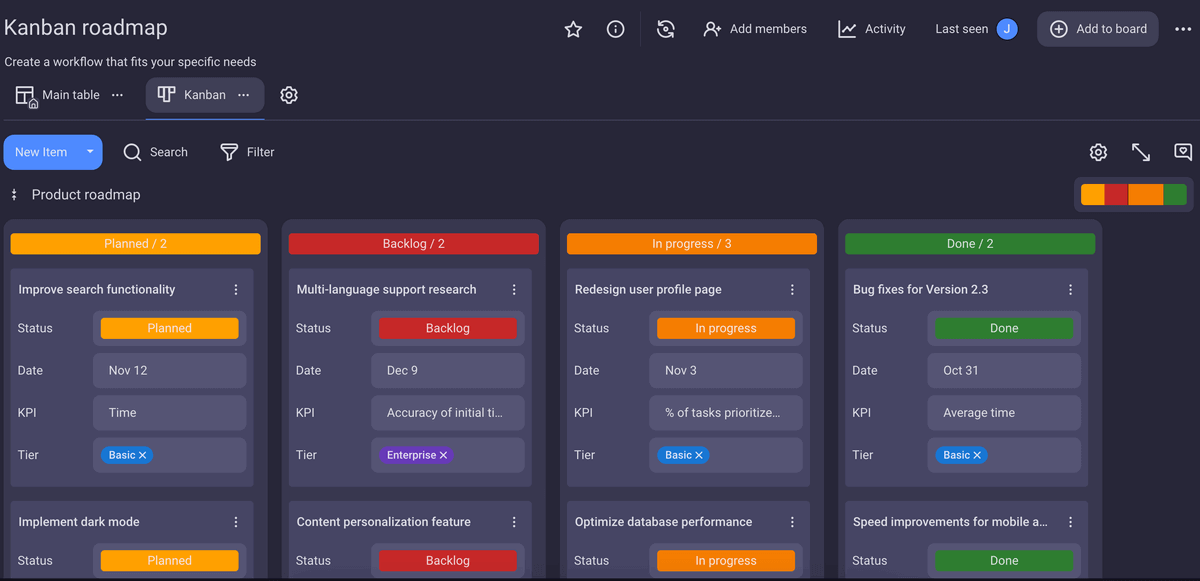The image size is (1200, 581).
Task: Change Backlog status on Multi-language support research
Action: click(447, 328)
